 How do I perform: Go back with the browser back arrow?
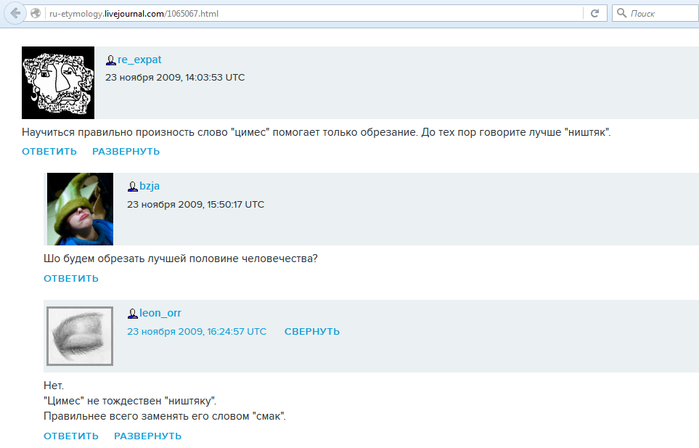[15, 13]
